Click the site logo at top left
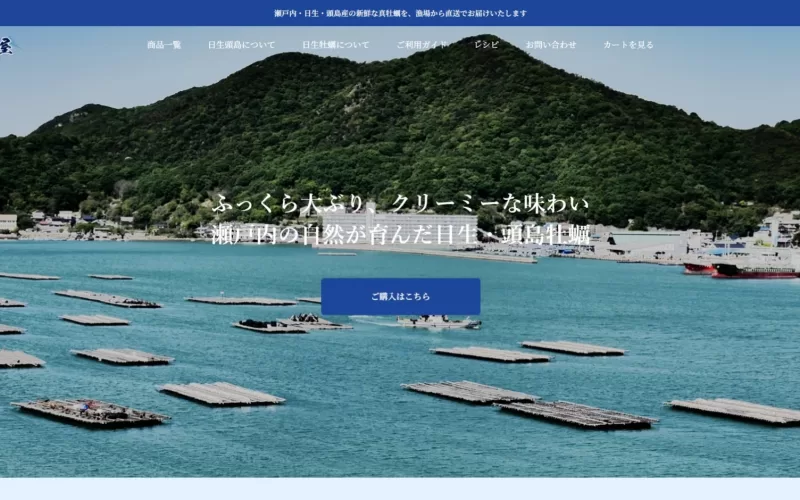This screenshot has height=500, width=800. (x=6, y=45)
